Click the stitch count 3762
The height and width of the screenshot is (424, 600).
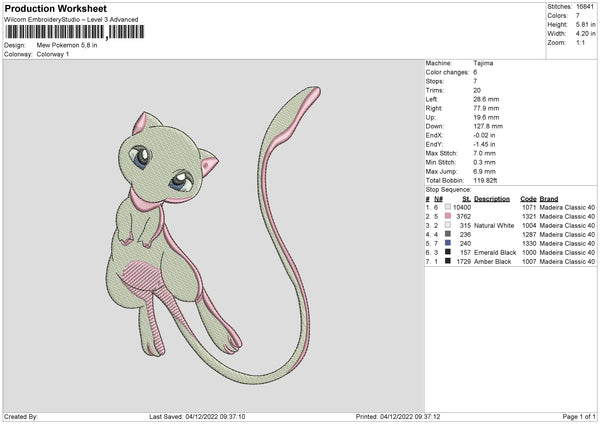point(463,217)
